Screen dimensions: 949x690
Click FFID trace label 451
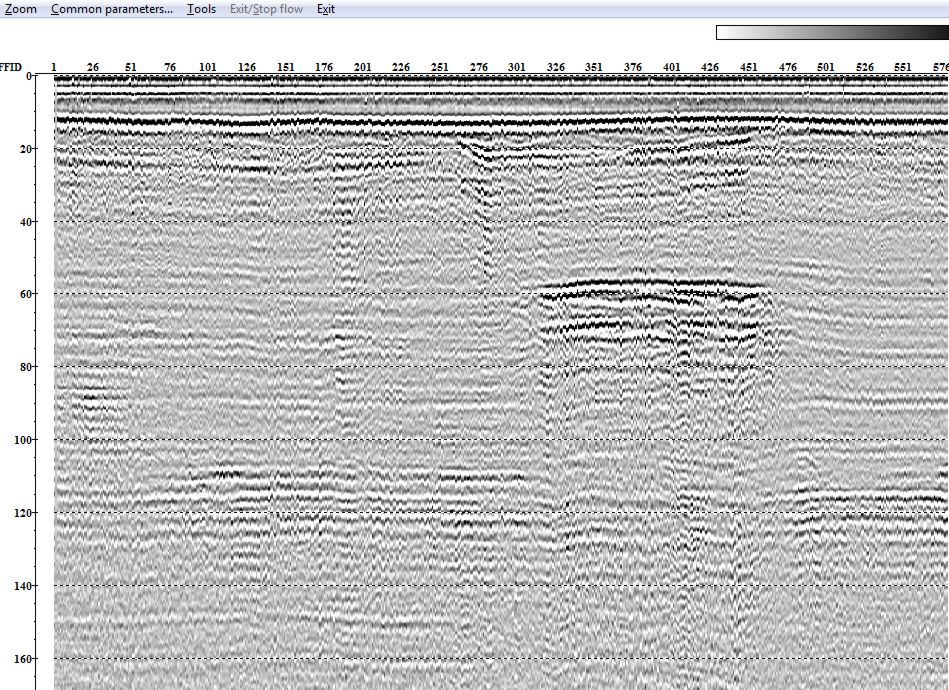coord(749,67)
